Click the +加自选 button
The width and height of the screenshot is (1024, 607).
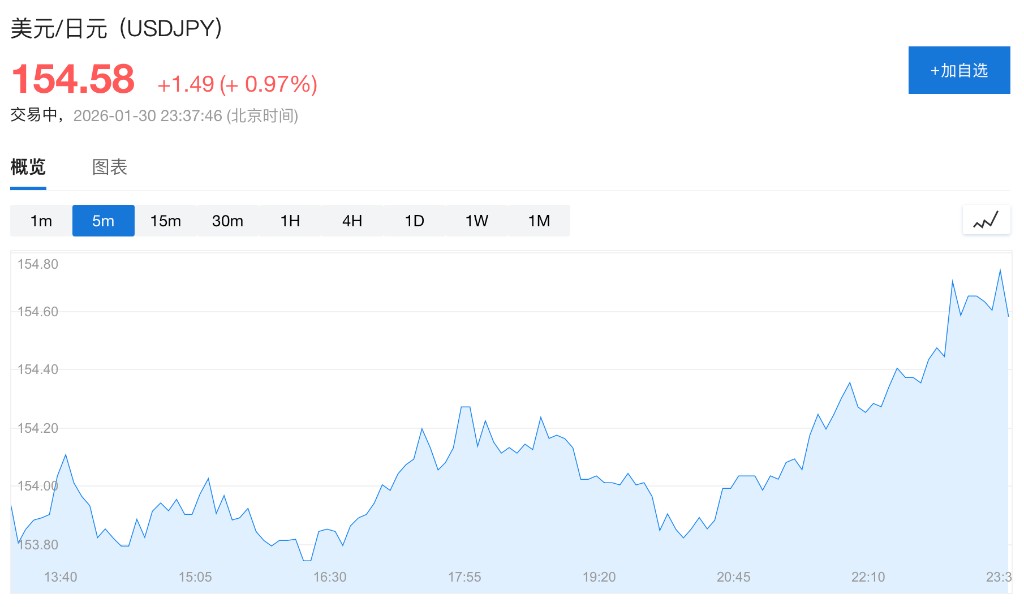tap(958, 70)
